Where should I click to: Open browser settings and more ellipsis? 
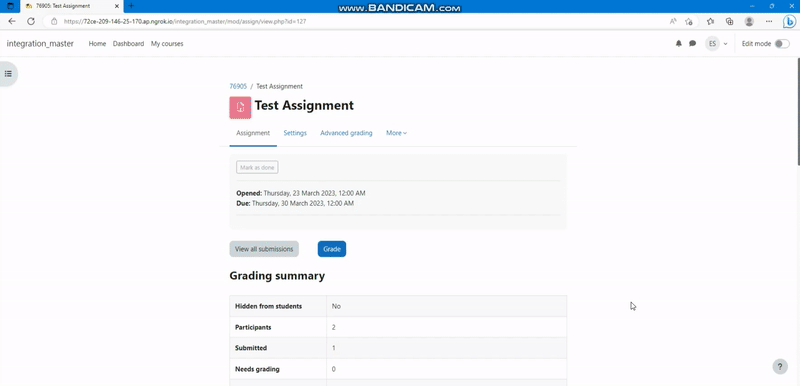click(x=769, y=21)
